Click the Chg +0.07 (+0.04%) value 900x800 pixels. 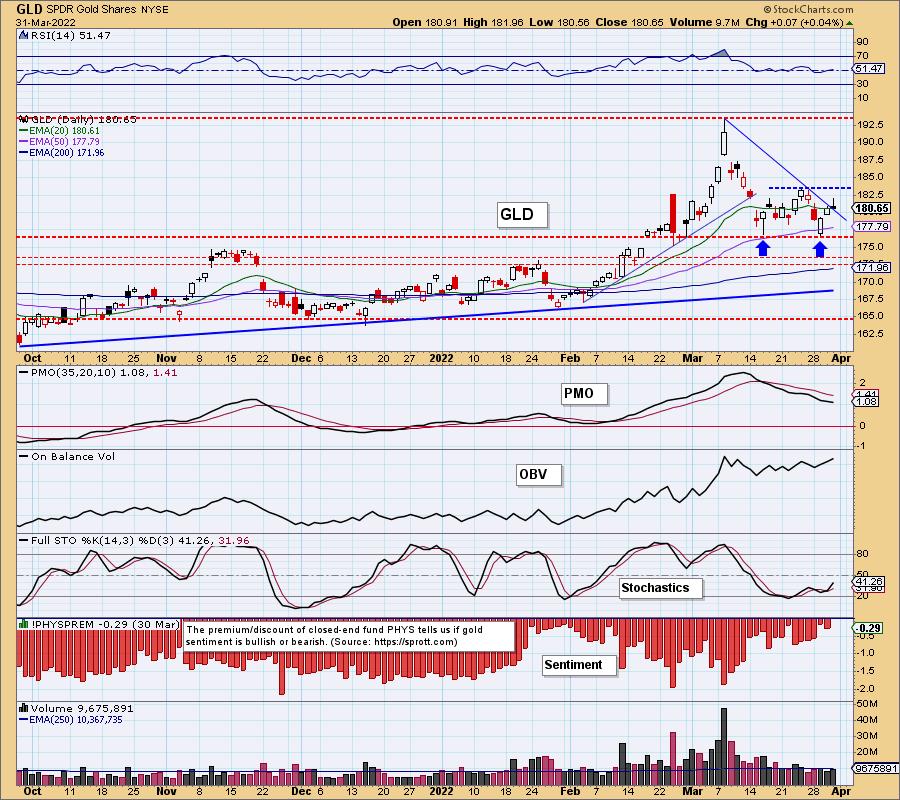794,22
